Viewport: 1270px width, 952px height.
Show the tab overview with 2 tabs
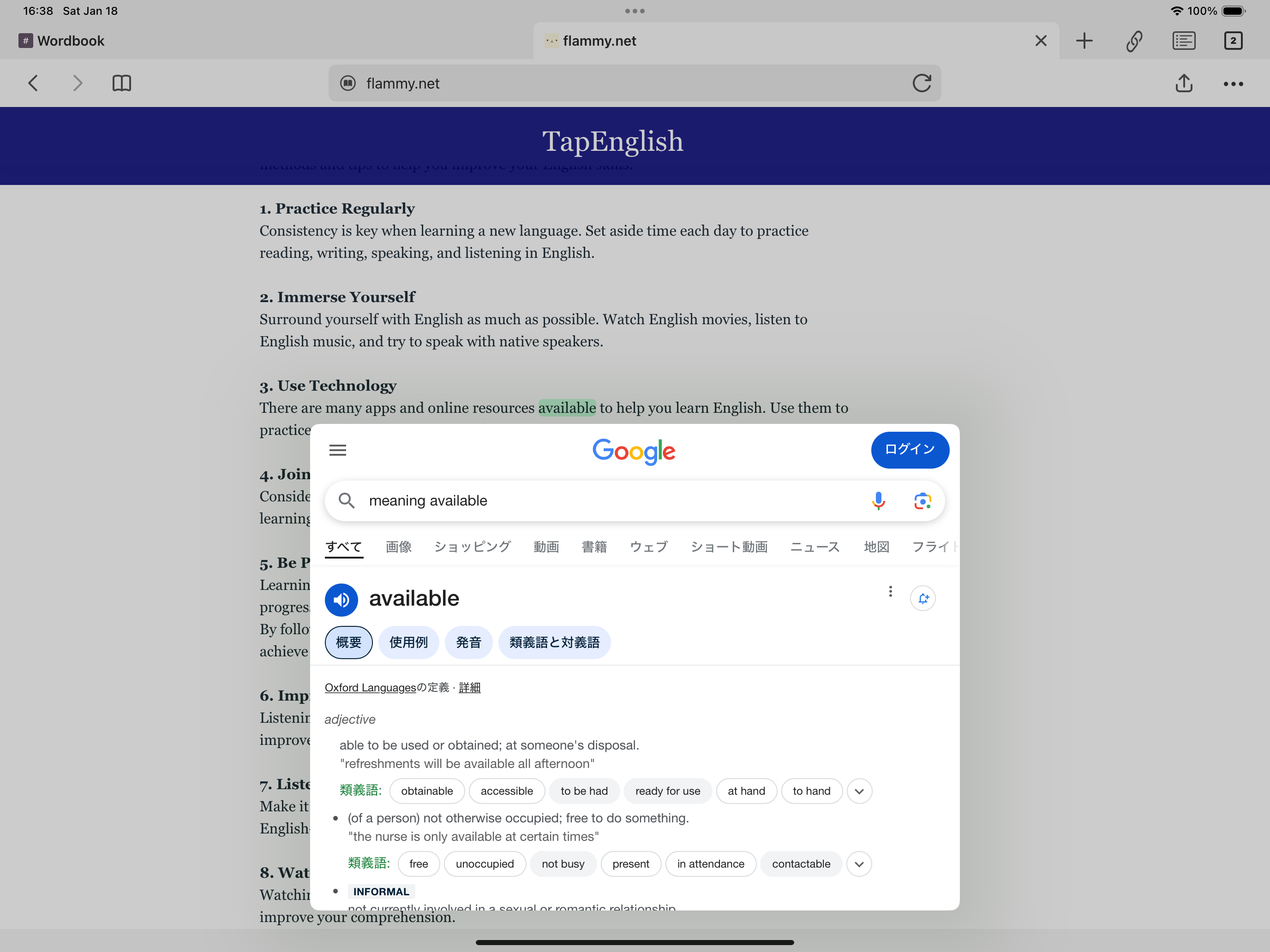tap(1233, 41)
